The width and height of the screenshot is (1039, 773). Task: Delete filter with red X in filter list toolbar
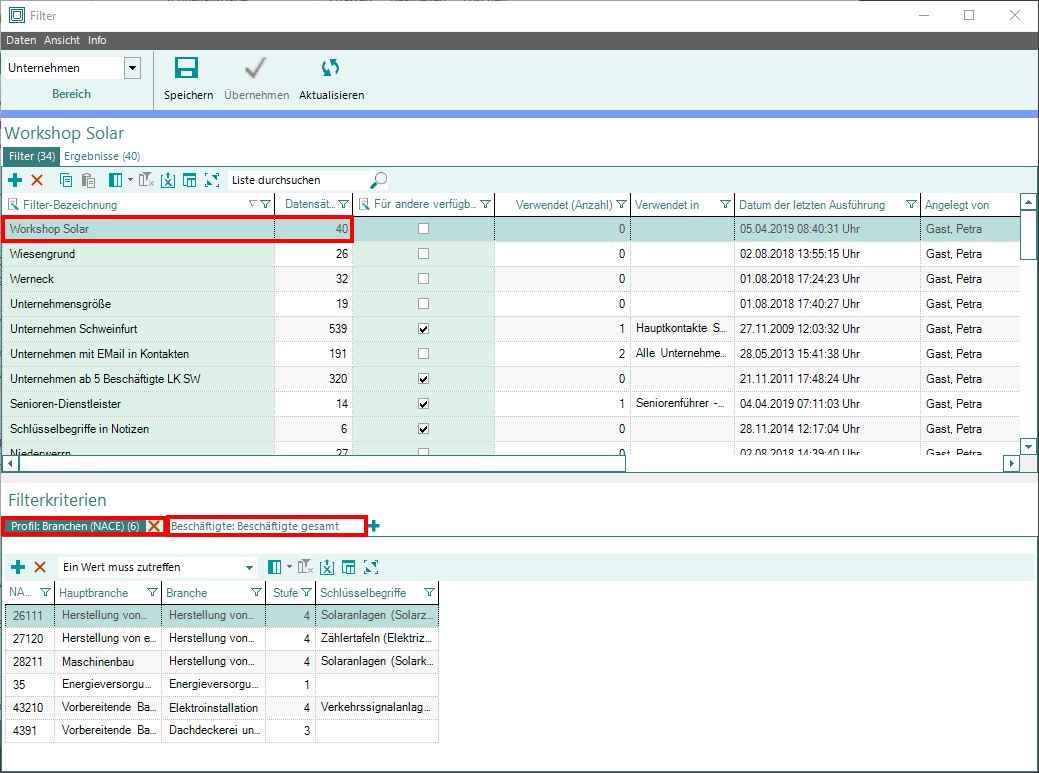(37, 180)
